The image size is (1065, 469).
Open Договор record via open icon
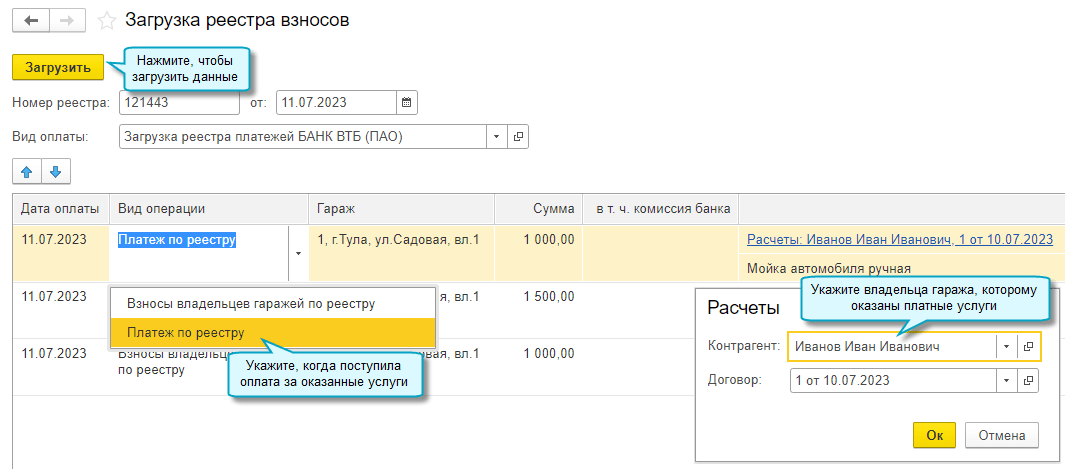tap(1028, 380)
